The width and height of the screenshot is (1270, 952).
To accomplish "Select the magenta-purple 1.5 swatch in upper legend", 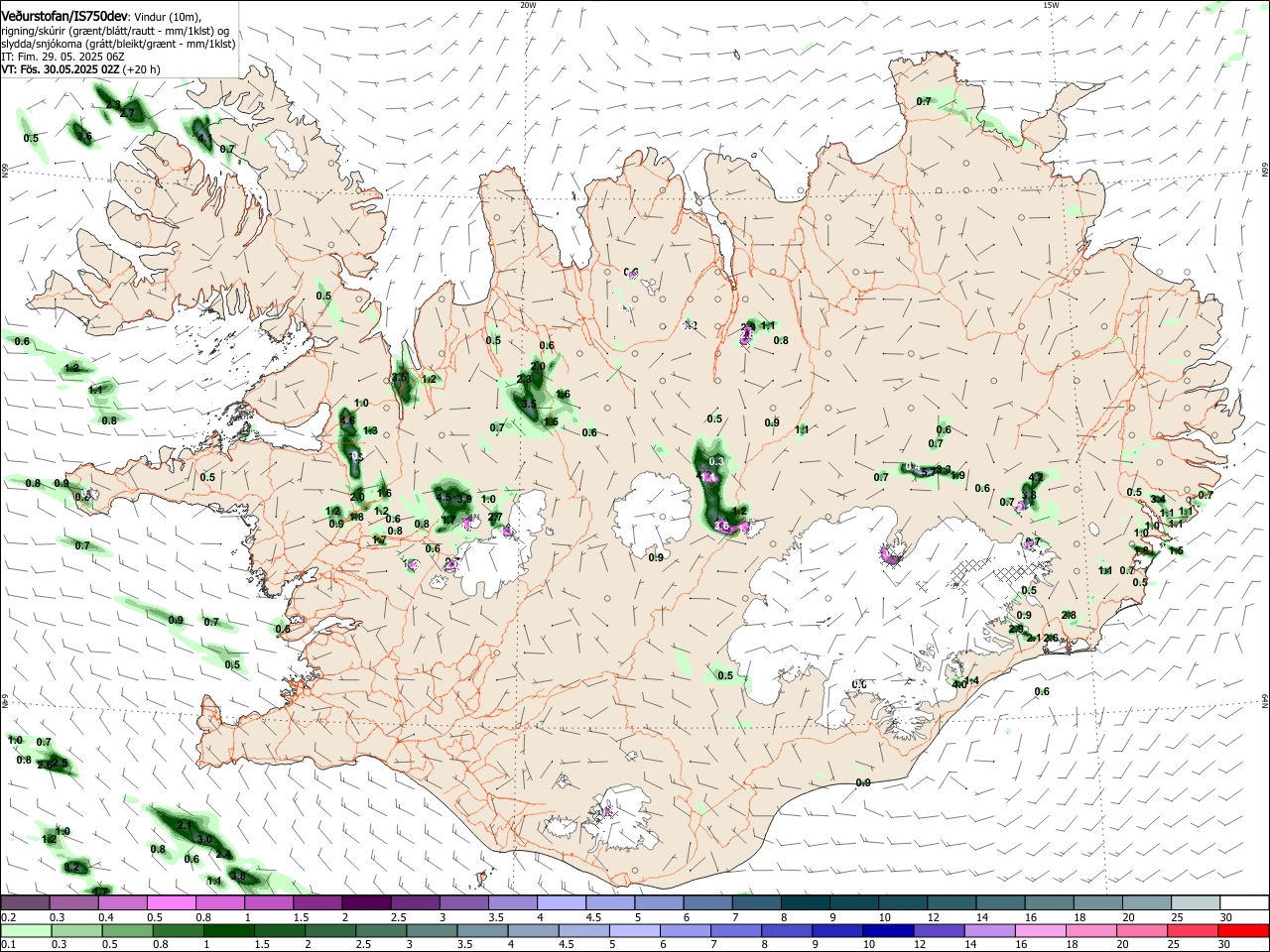I will (317, 902).
